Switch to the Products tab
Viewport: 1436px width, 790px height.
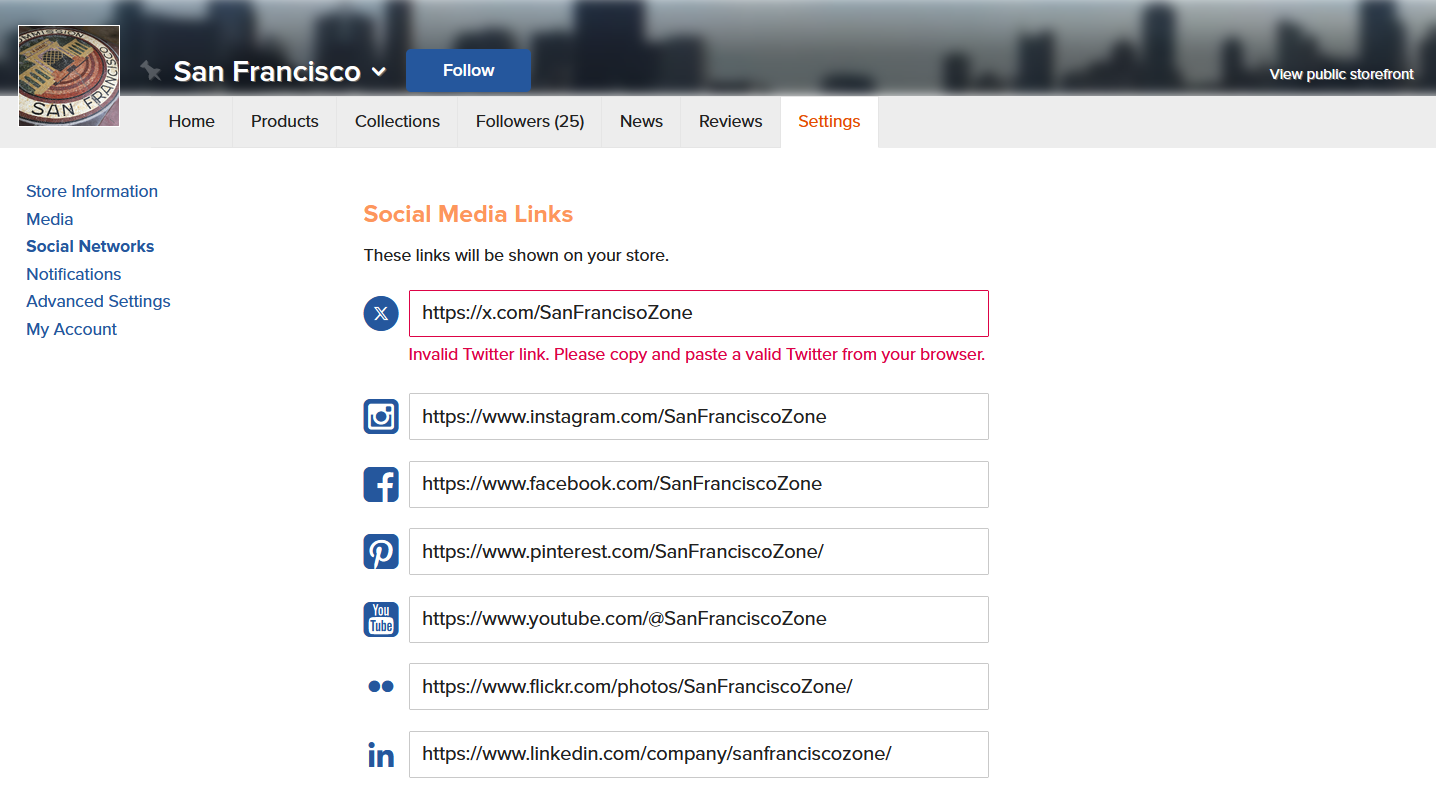285,121
